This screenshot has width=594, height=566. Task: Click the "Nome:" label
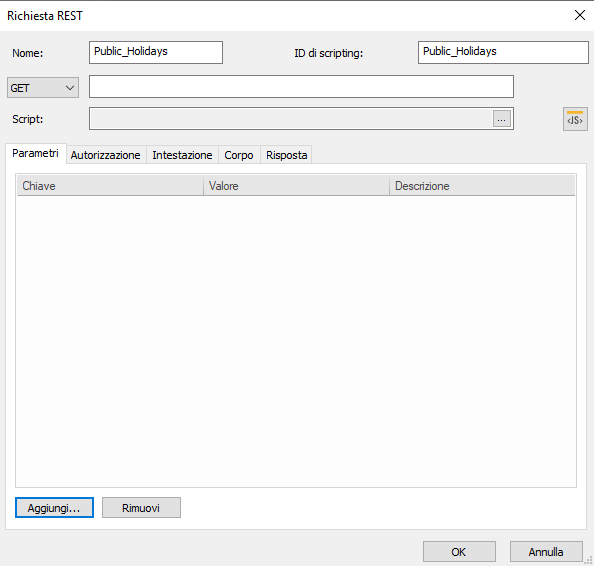(28, 53)
